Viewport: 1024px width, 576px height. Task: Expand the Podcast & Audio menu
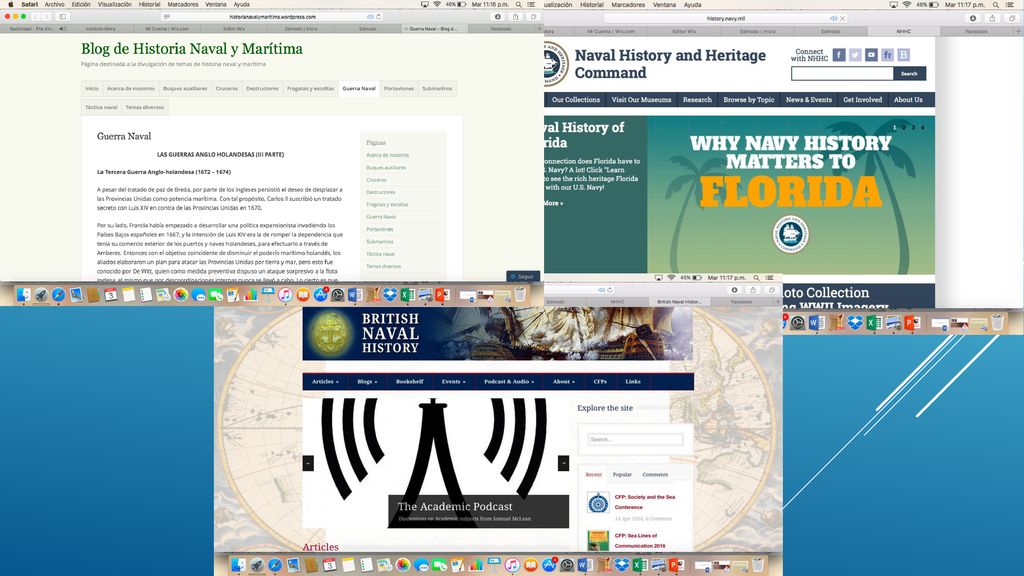(509, 381)
